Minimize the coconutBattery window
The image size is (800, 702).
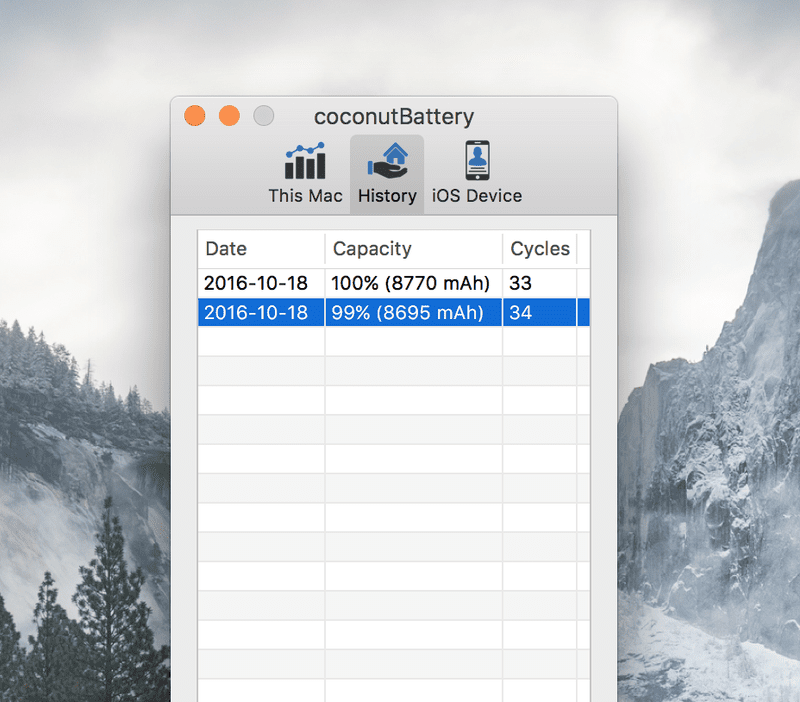[x=229, y=116]
